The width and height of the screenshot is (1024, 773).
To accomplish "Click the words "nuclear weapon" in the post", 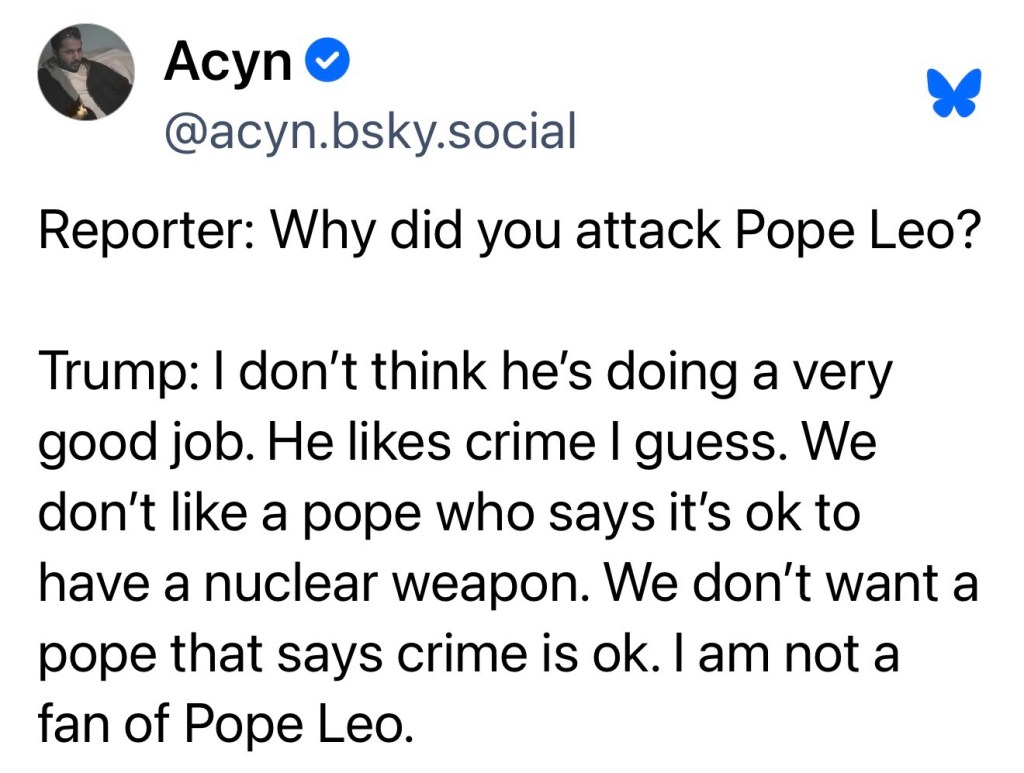I will click(386, 583).
